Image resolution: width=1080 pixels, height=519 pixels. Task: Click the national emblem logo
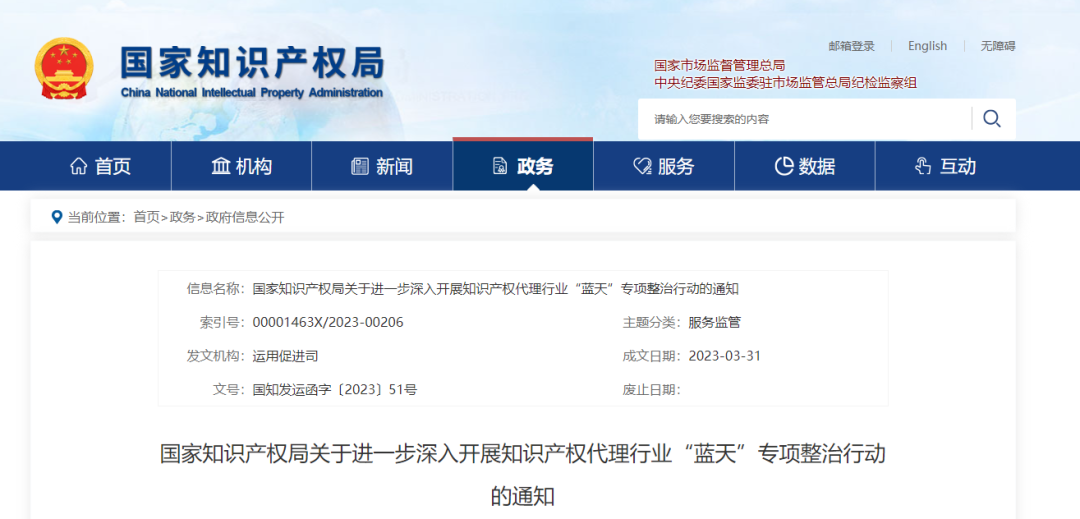coord(63,69)
